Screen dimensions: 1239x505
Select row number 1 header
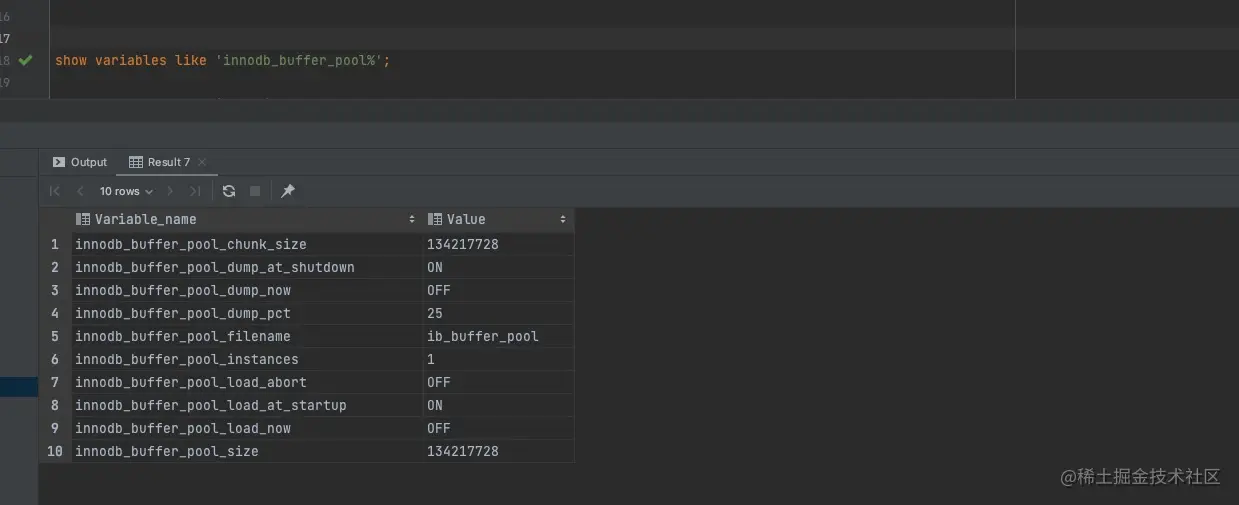(x=55, y=244)
